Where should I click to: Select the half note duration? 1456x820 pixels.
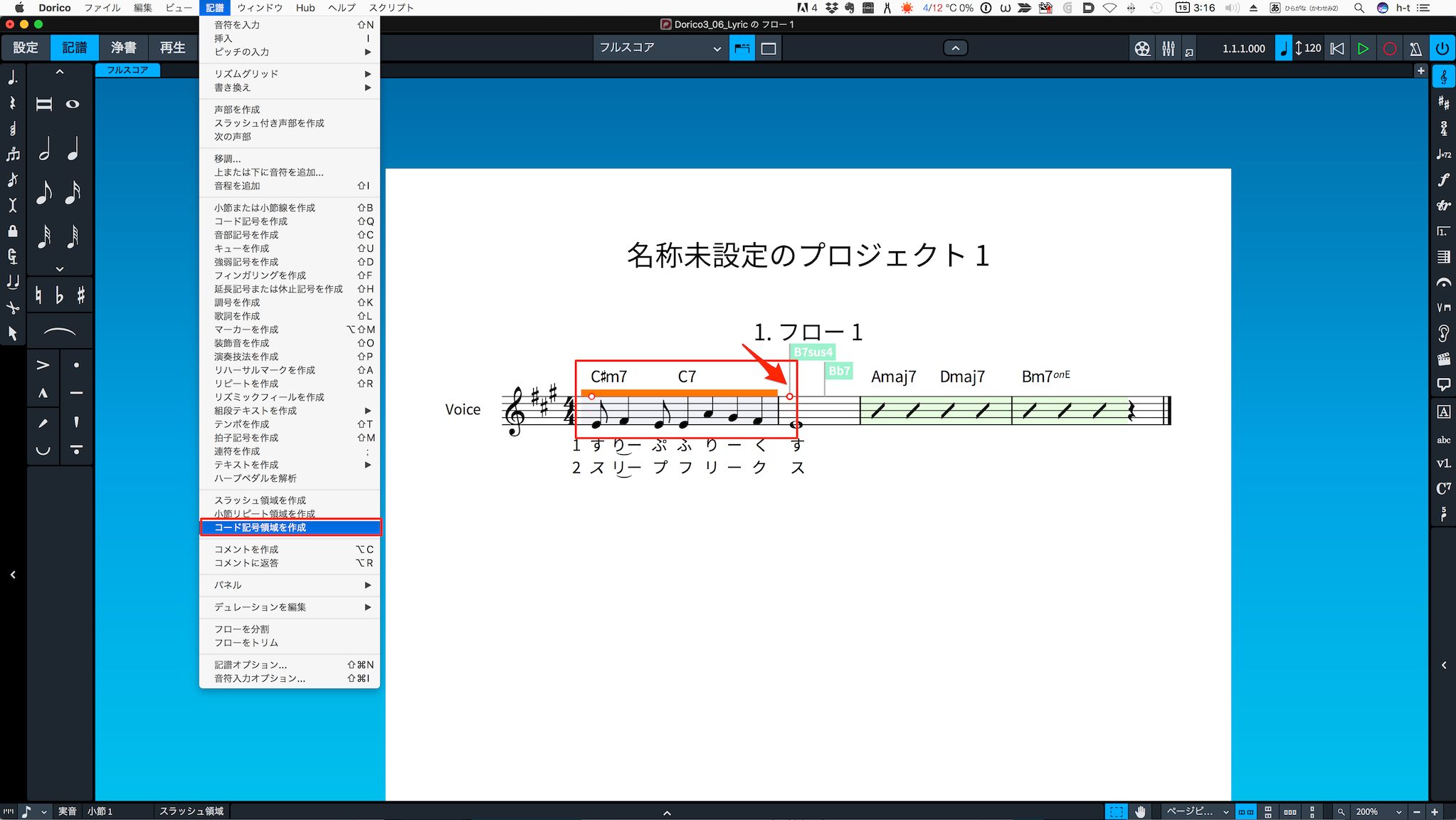point(44,149)
